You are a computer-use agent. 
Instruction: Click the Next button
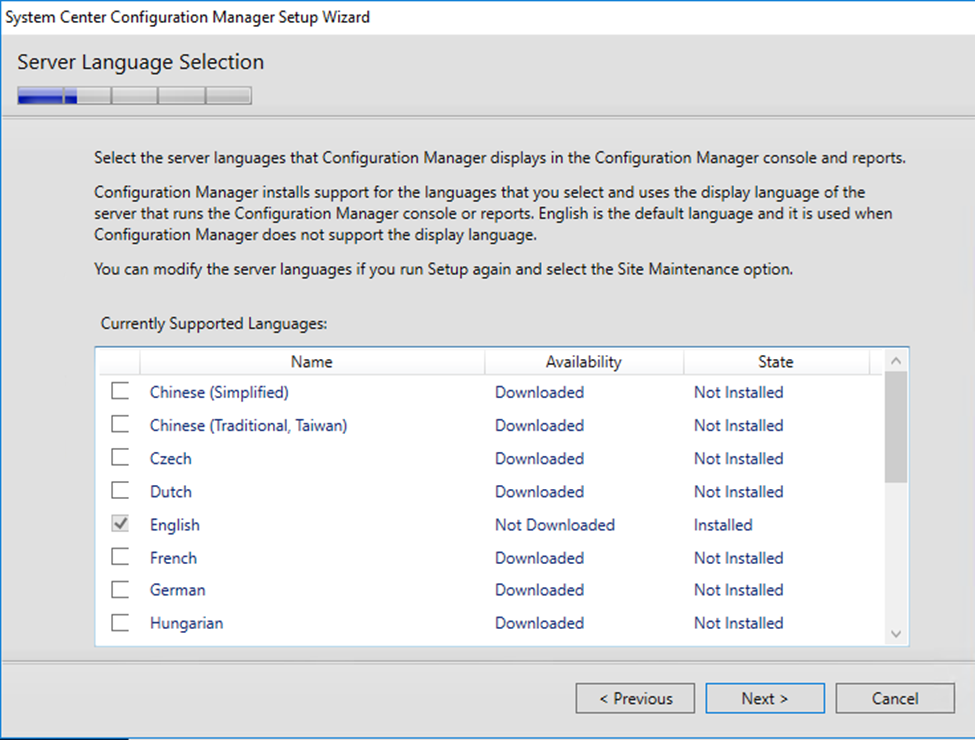765,698
